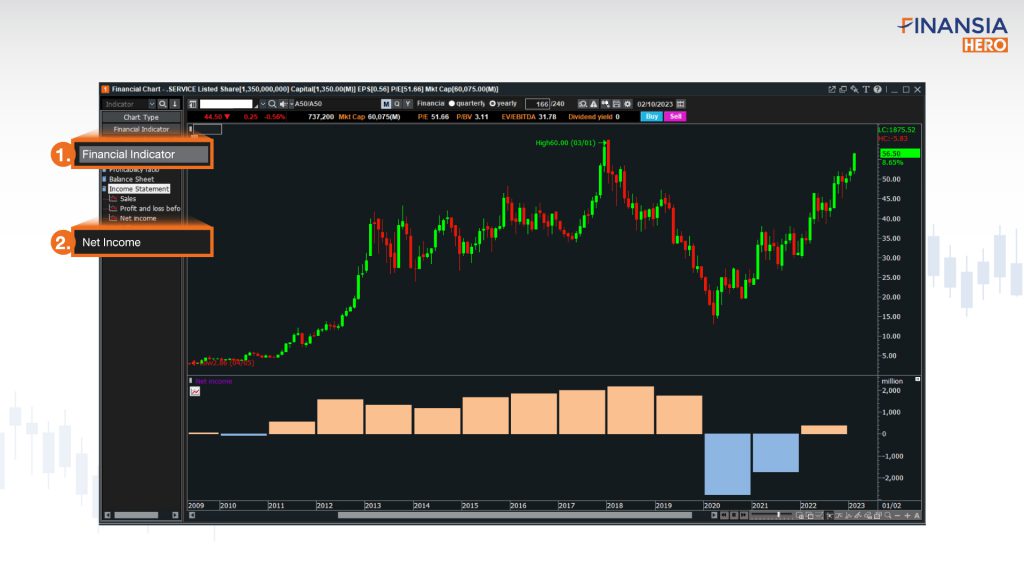Click the binoculars find icon
Image resolution: width=1024 pixels, height=576 pixels.
tap(605, 104)
